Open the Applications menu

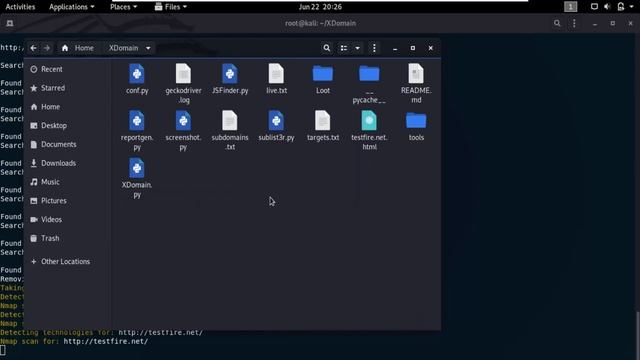click(71, 7)
